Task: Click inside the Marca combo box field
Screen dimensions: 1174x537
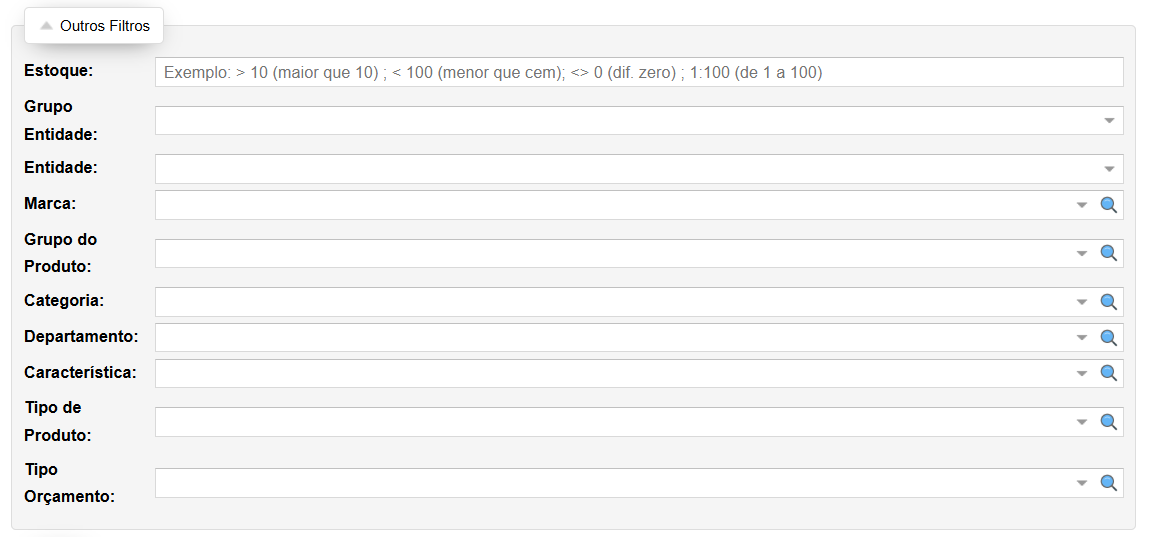Action: tap(612, 205)
